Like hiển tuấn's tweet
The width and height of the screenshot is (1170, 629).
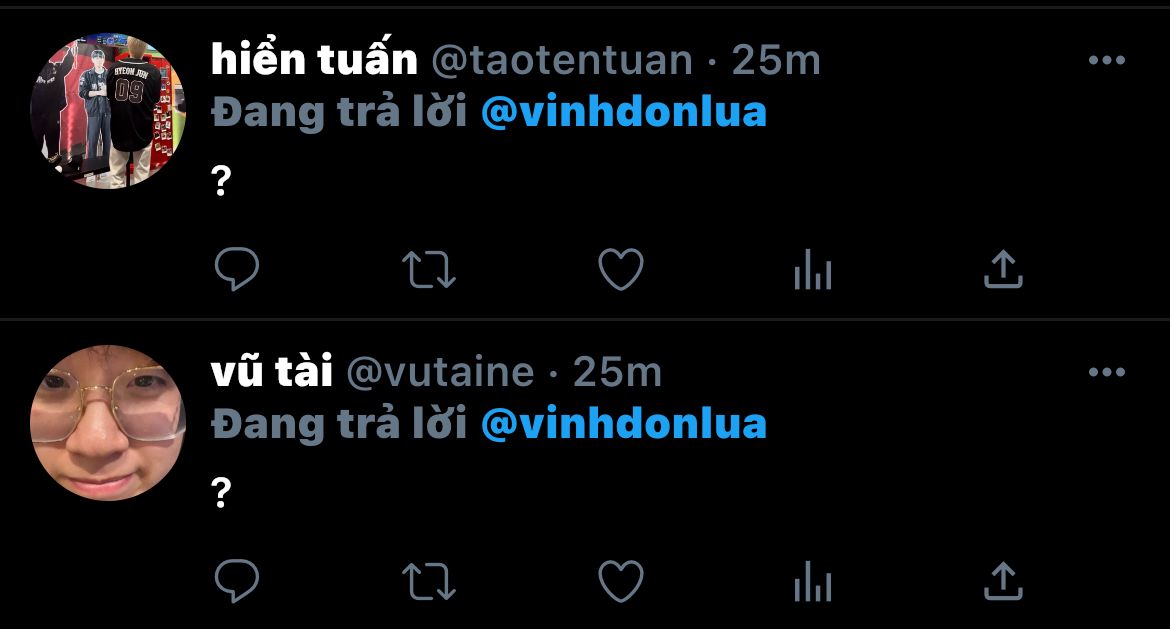tap(621, 269)
